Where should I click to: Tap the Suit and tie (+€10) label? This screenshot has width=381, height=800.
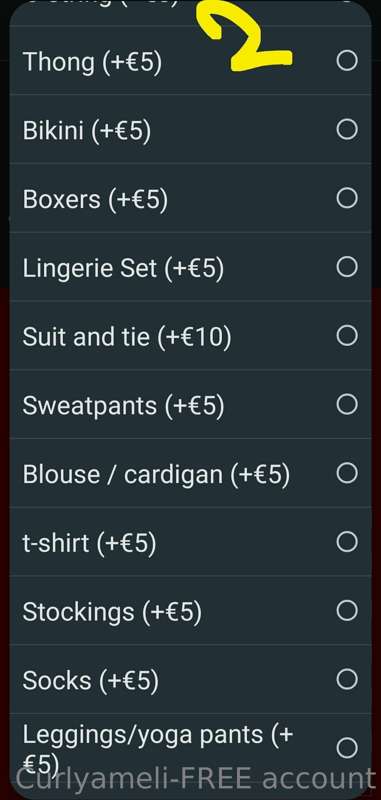click(x=126, y=337)
